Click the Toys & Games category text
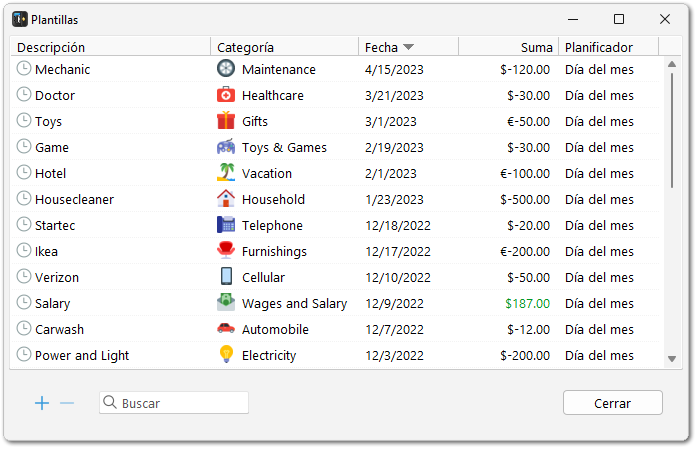 [284, 148]
